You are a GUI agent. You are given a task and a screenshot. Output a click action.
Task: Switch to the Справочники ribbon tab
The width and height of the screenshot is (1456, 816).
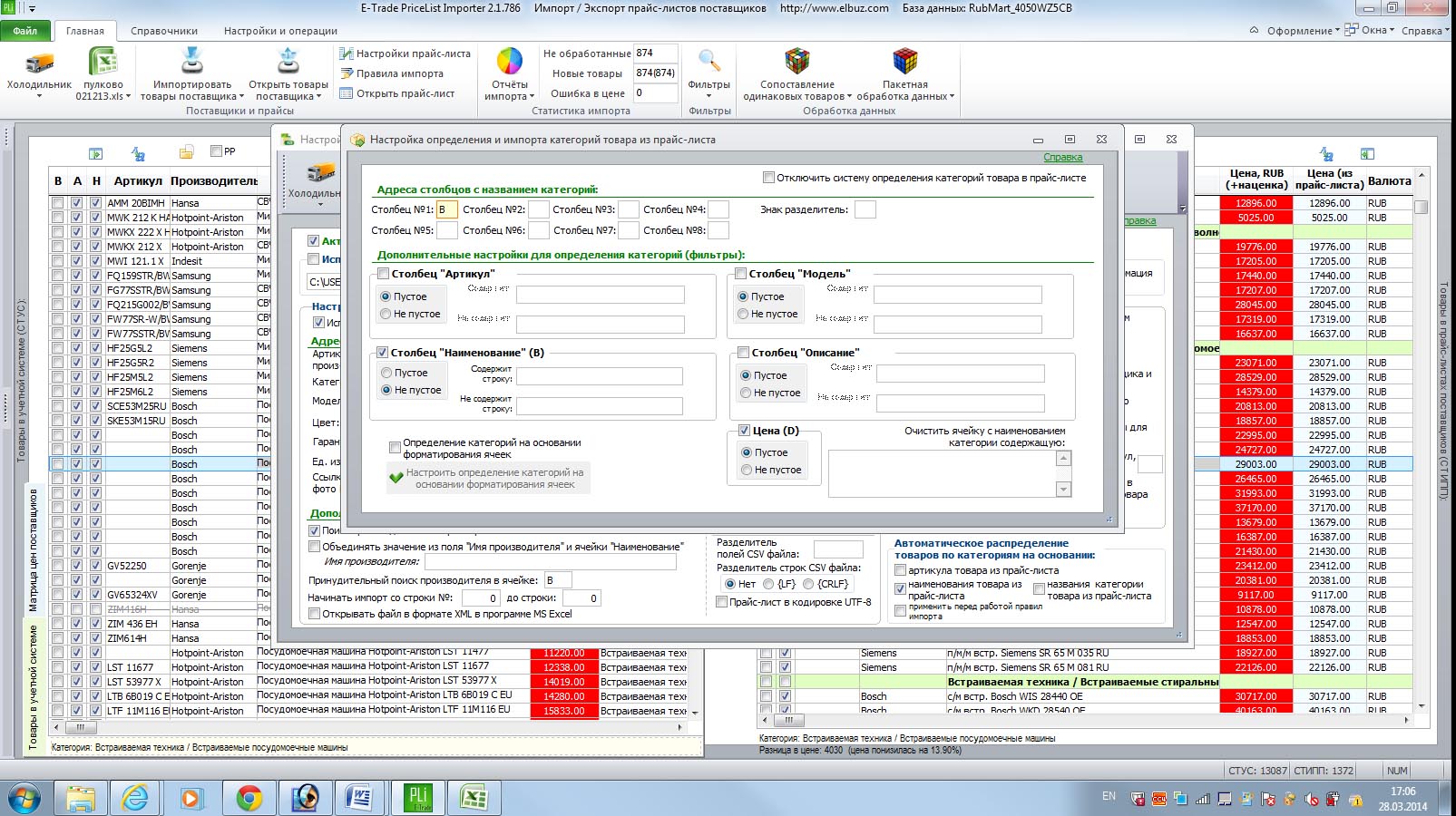(x=164, y=31)
